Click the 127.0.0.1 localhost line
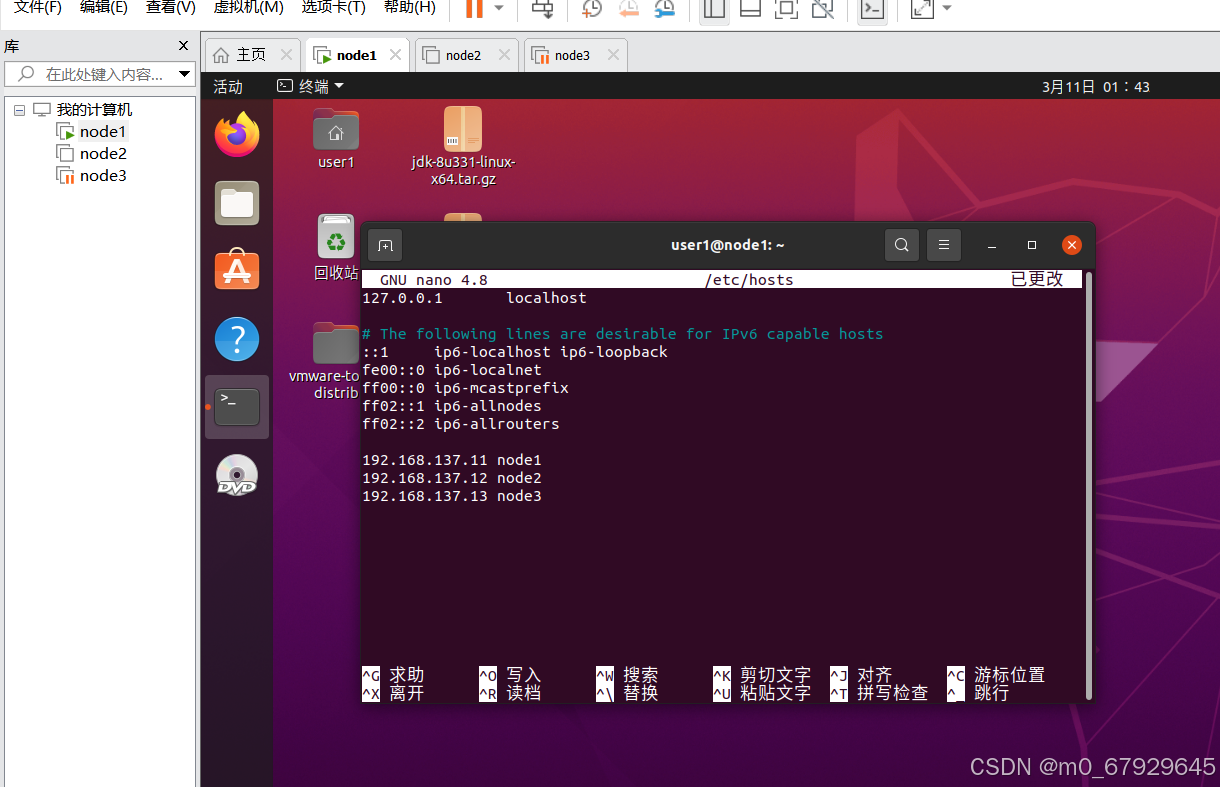Image resolution: width=1220 pixels, height=787 pixels. (474, 298)
